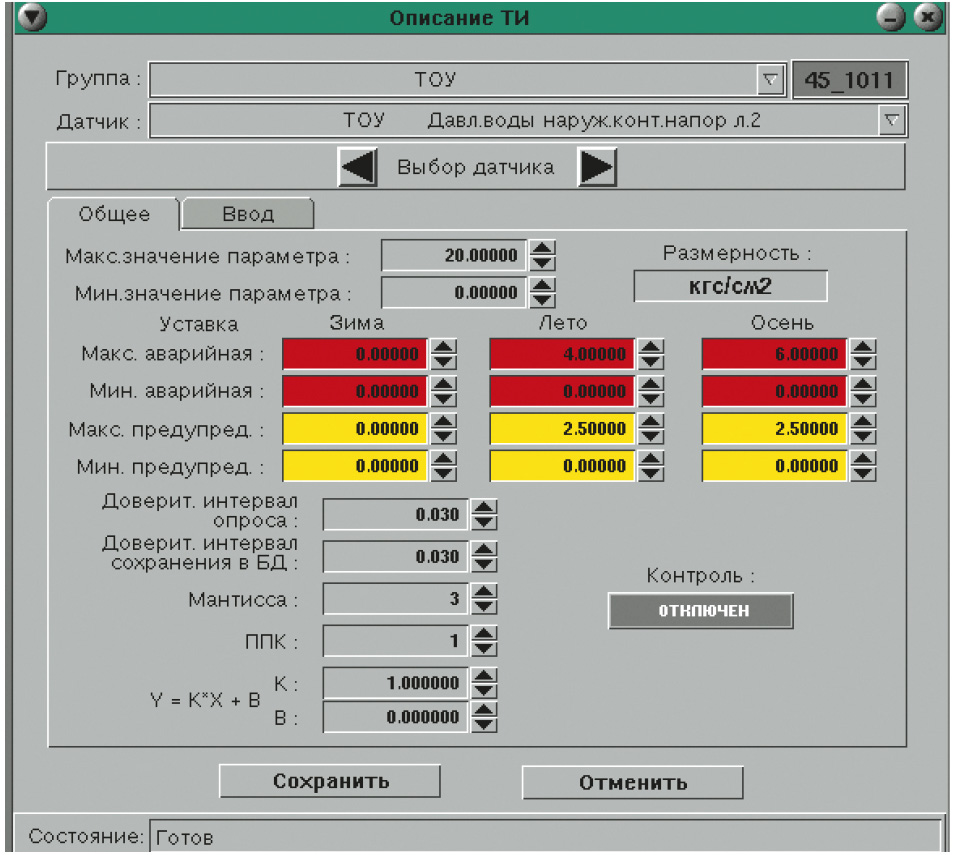Screen dimensions: 954x855
Task: Decrease Макс.значение параметра with down arrow
Action: (x=542, y=263)
